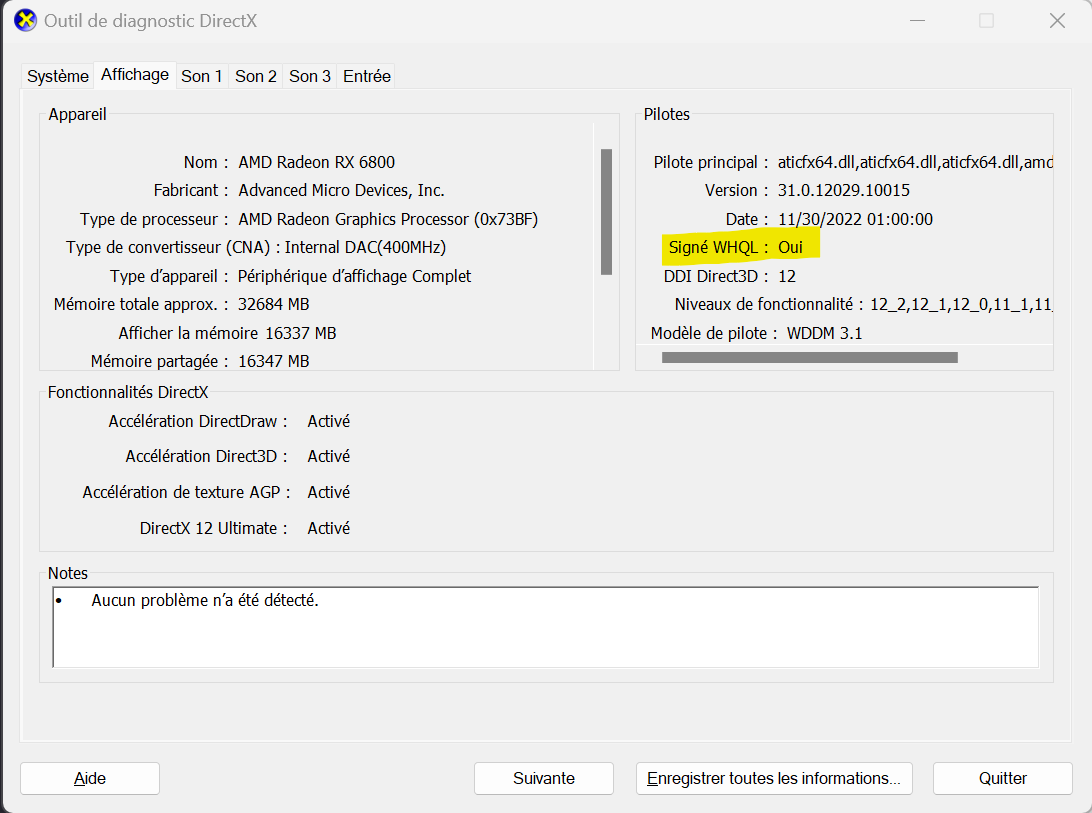Click the Pilotes horizontal scrollbar thumb
This screenshot has height=813, width=1092.
(810, 357)
